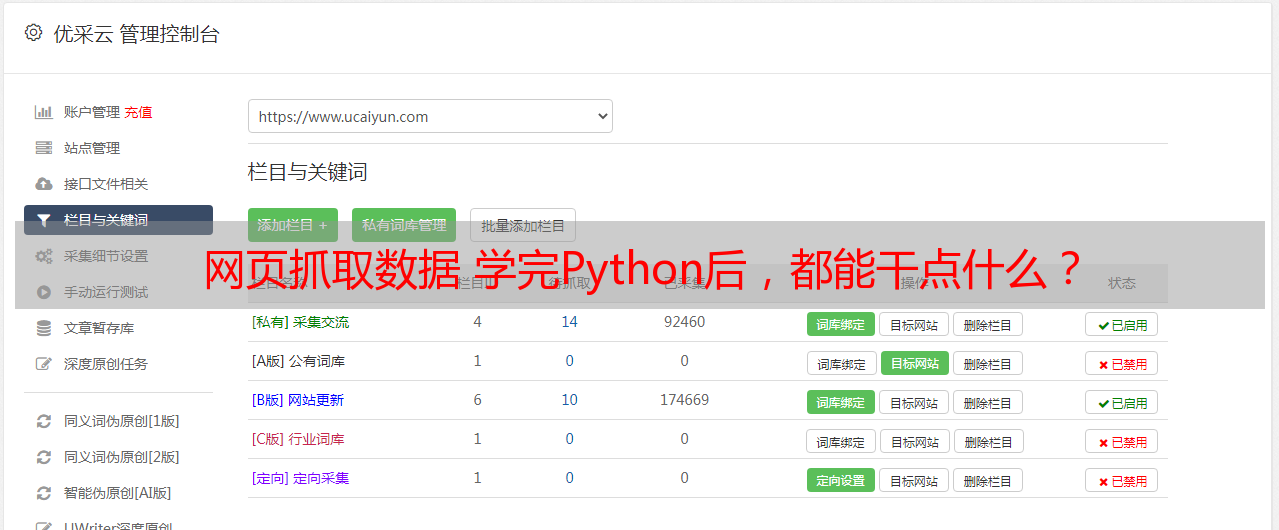Click the gear icon beside 优采云 管理控制台
This screenshot has height=530, width=1279.
point(33,33)
